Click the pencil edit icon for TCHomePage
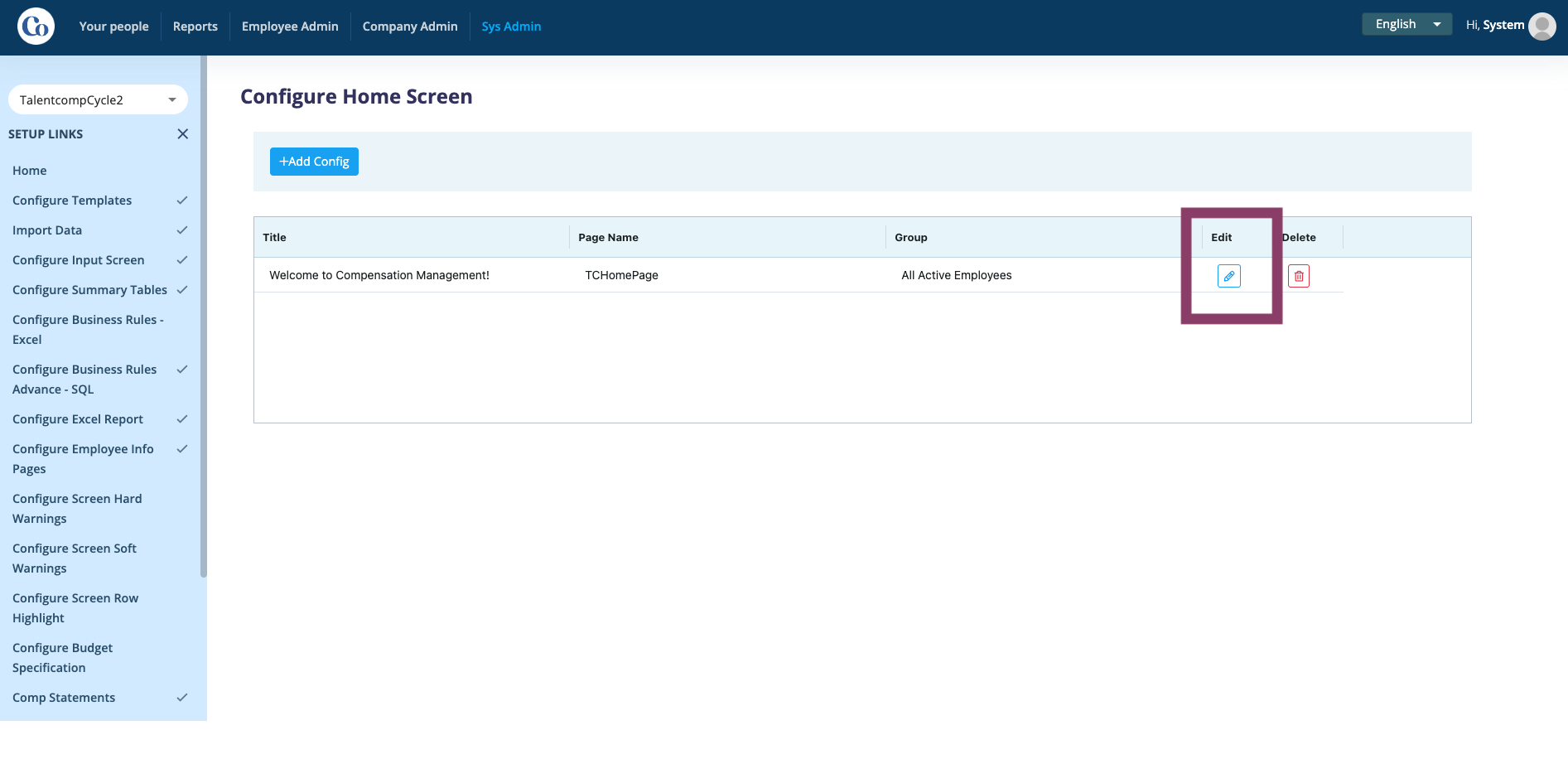 click(1228, 276)
